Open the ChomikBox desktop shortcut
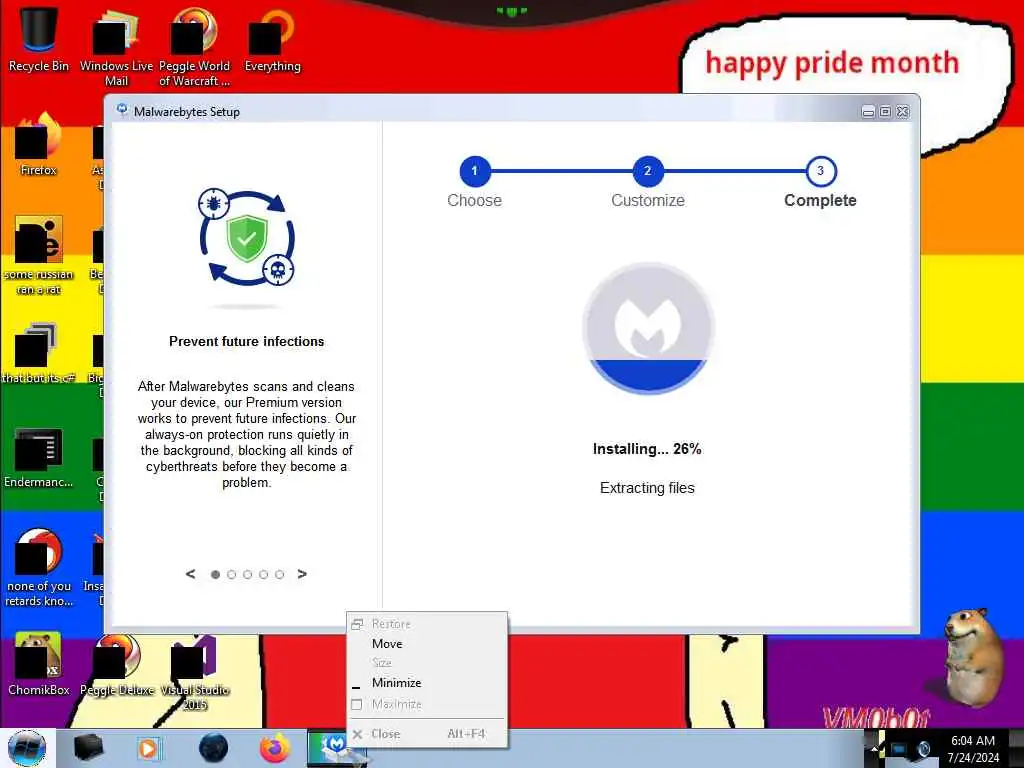 point(39,665)
